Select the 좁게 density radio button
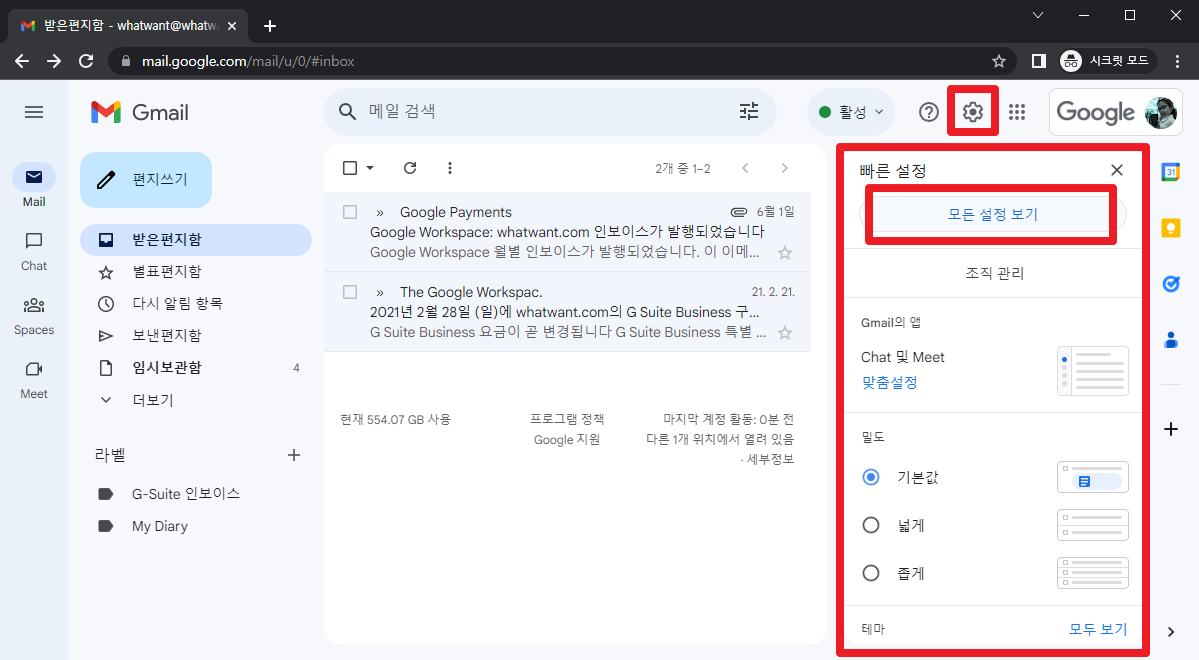The image size is (1199, 660). pyautogui.click(x=871, y=573)
